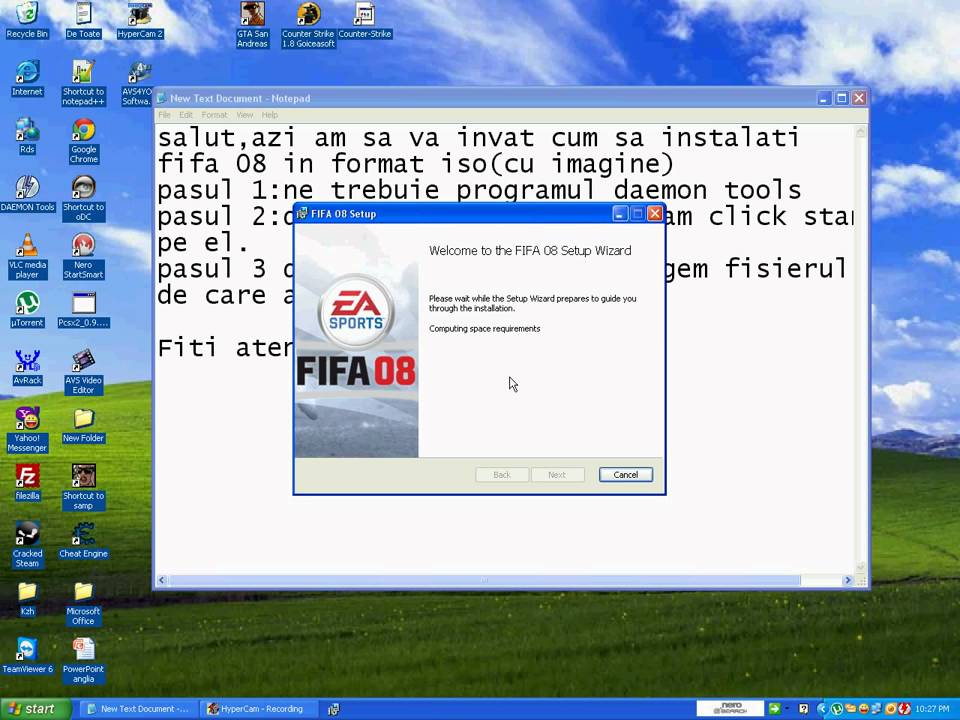The height and width of the screenshot is (720, 960).
Task: Open the Edit menu in Notepad
Action: (186, 115)
